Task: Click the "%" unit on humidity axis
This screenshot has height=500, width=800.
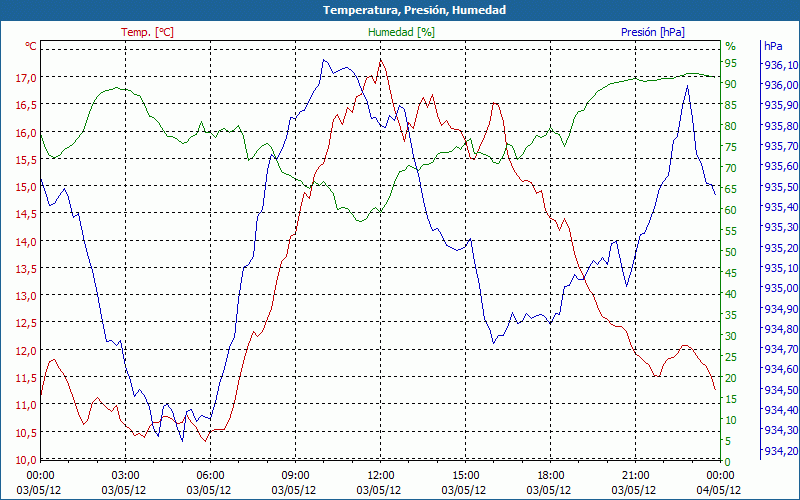Action: 731,46
